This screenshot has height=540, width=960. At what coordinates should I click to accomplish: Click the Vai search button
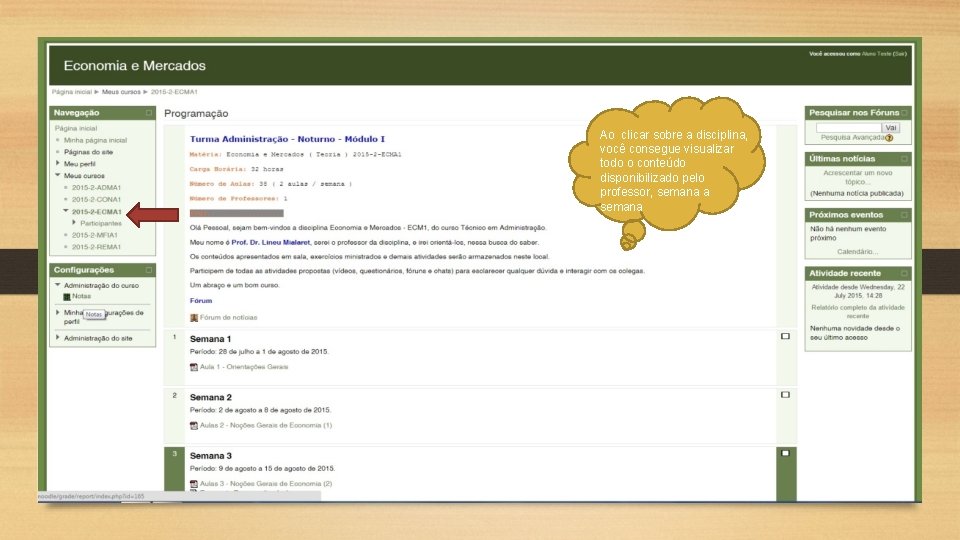(890, 128)
